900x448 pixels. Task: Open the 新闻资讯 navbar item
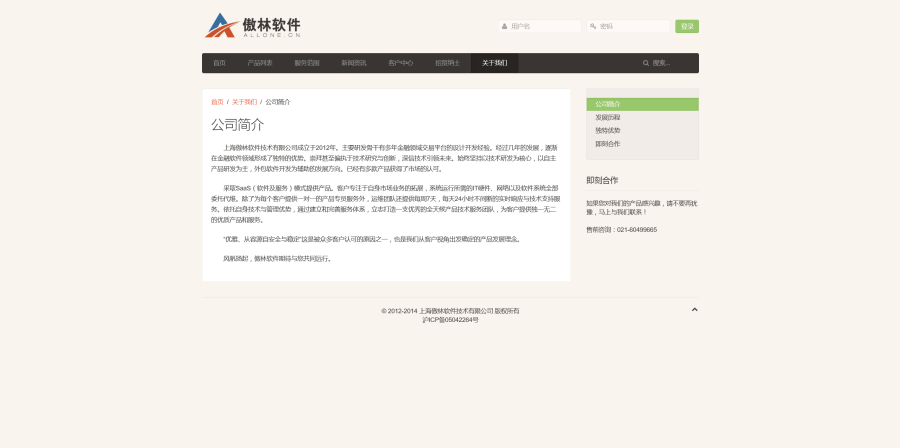pyautogui.click(x=354, y=63)
